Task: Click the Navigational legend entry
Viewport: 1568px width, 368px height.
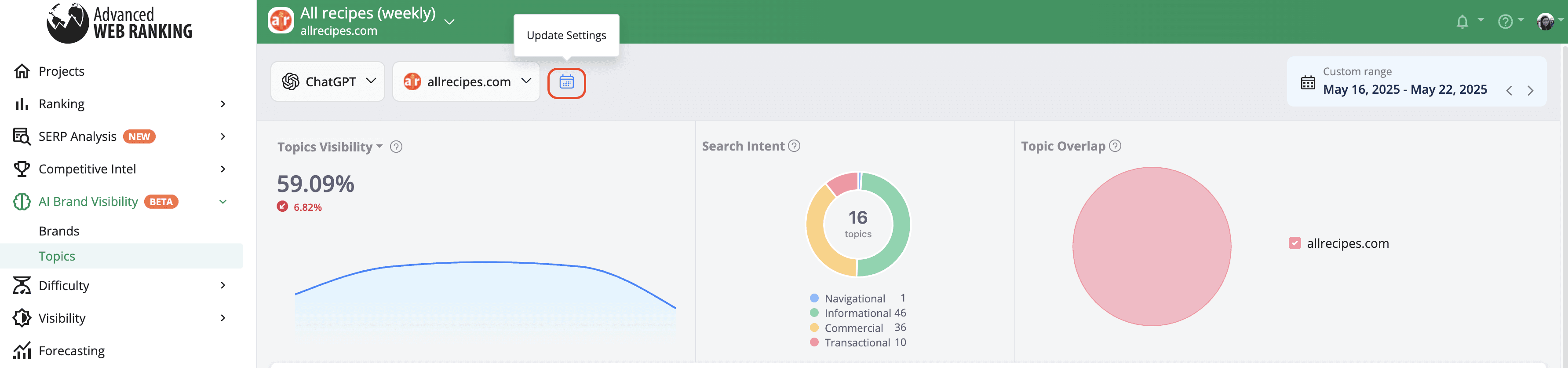Action: pyautogui.click(x=858, y=298)
